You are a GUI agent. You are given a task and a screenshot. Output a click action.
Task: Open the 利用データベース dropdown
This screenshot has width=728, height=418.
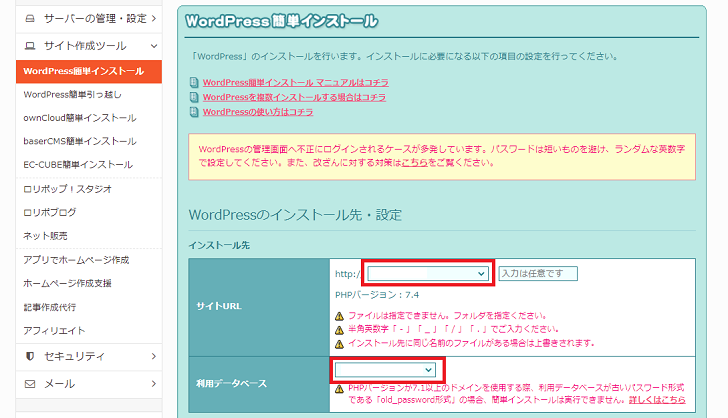coord(385,370)
